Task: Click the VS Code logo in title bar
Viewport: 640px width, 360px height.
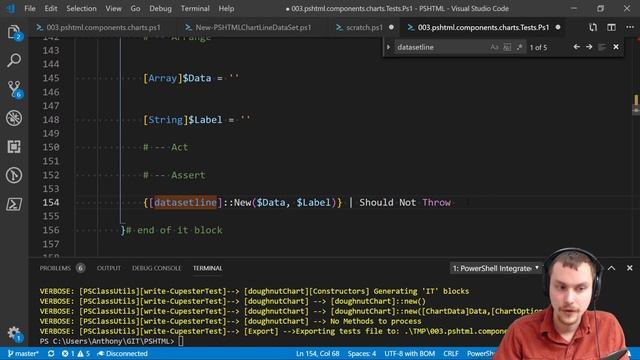Action: point(11,8)
